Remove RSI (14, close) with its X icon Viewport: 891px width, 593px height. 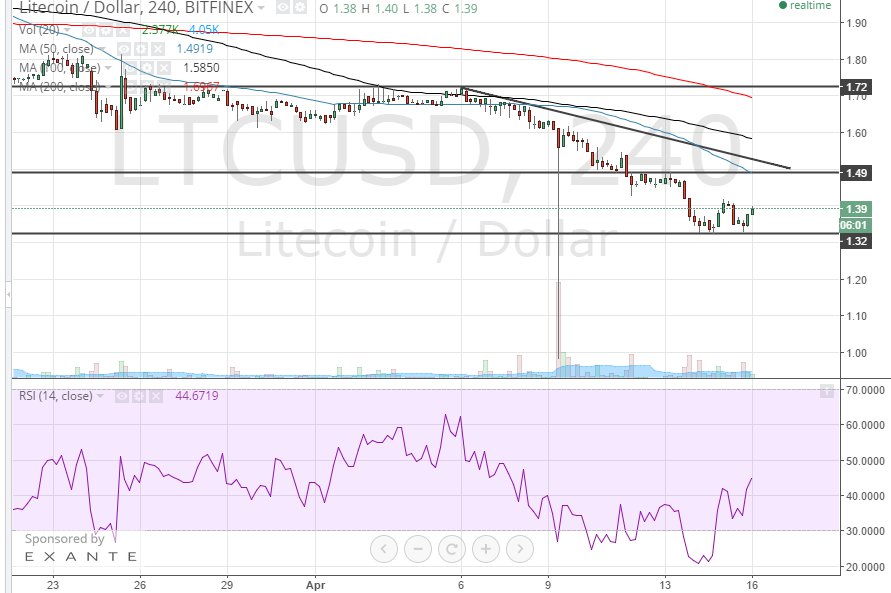tap(155, 396)
